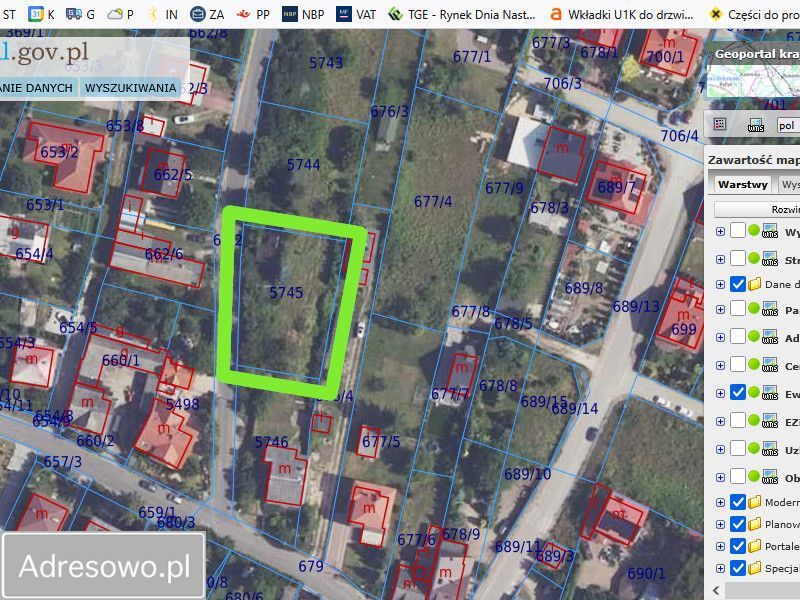Click the NBP bookmark icon in the bookmarks bar
Image resolution: width=800 pixels, height=600 pixels.
[292, 15]
